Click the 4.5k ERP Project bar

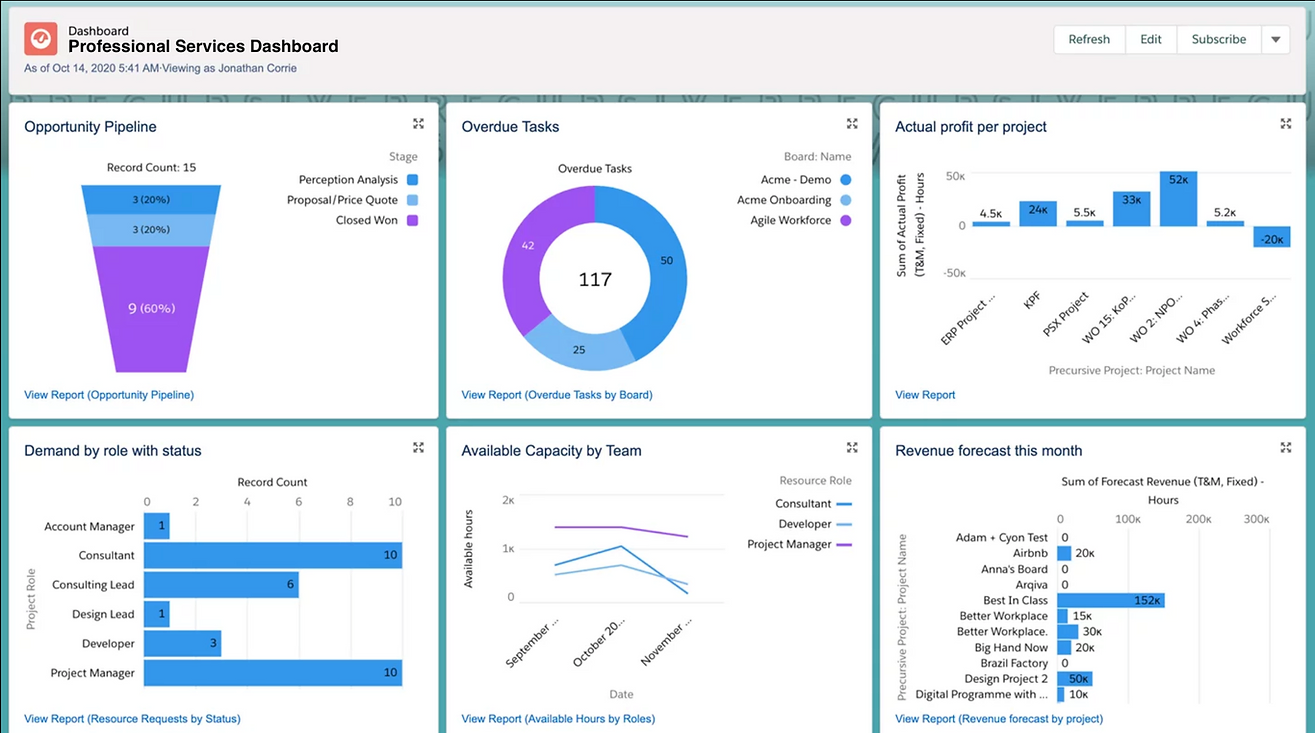(x=991, y=223)
